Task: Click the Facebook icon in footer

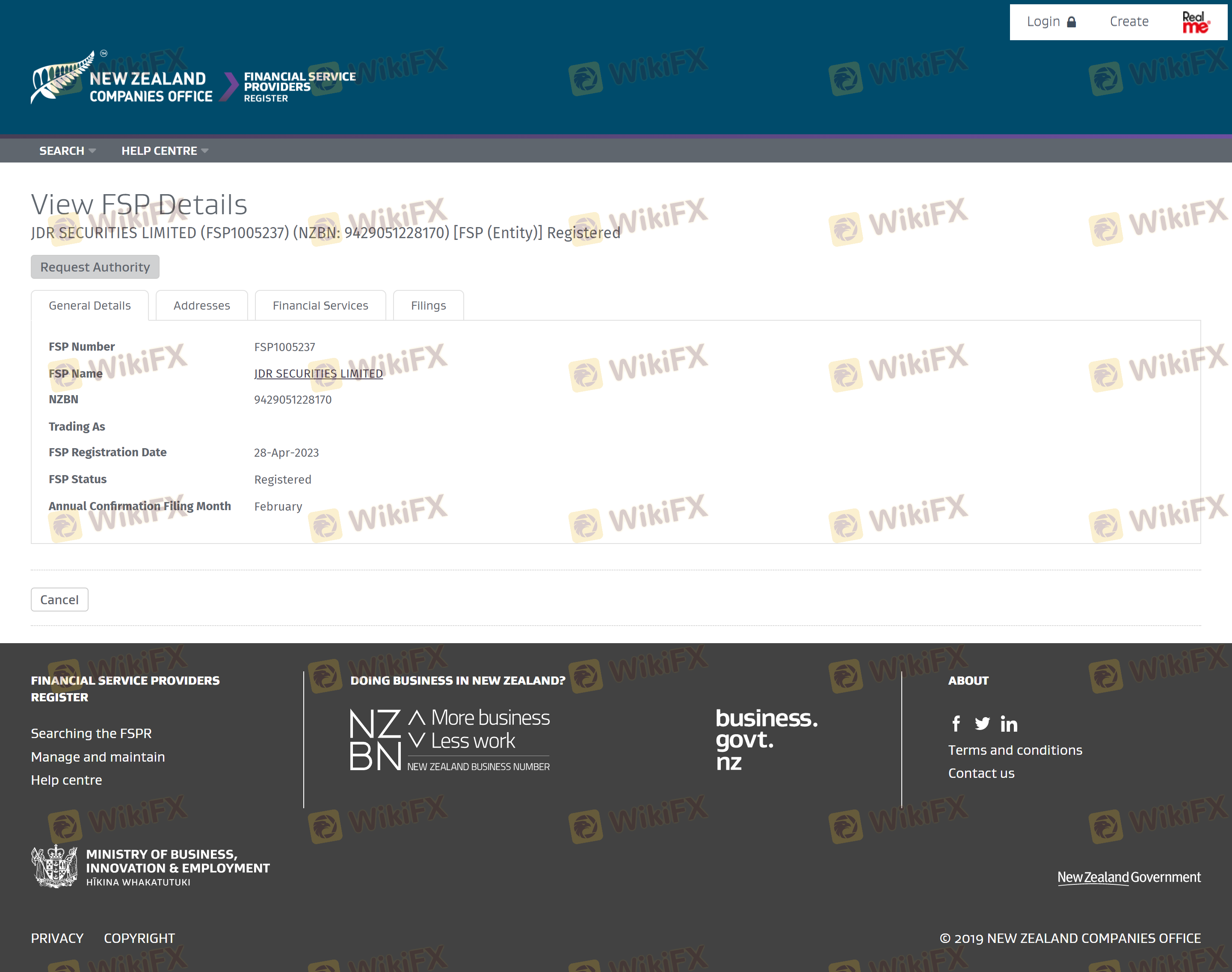Action: pos(956,723)
